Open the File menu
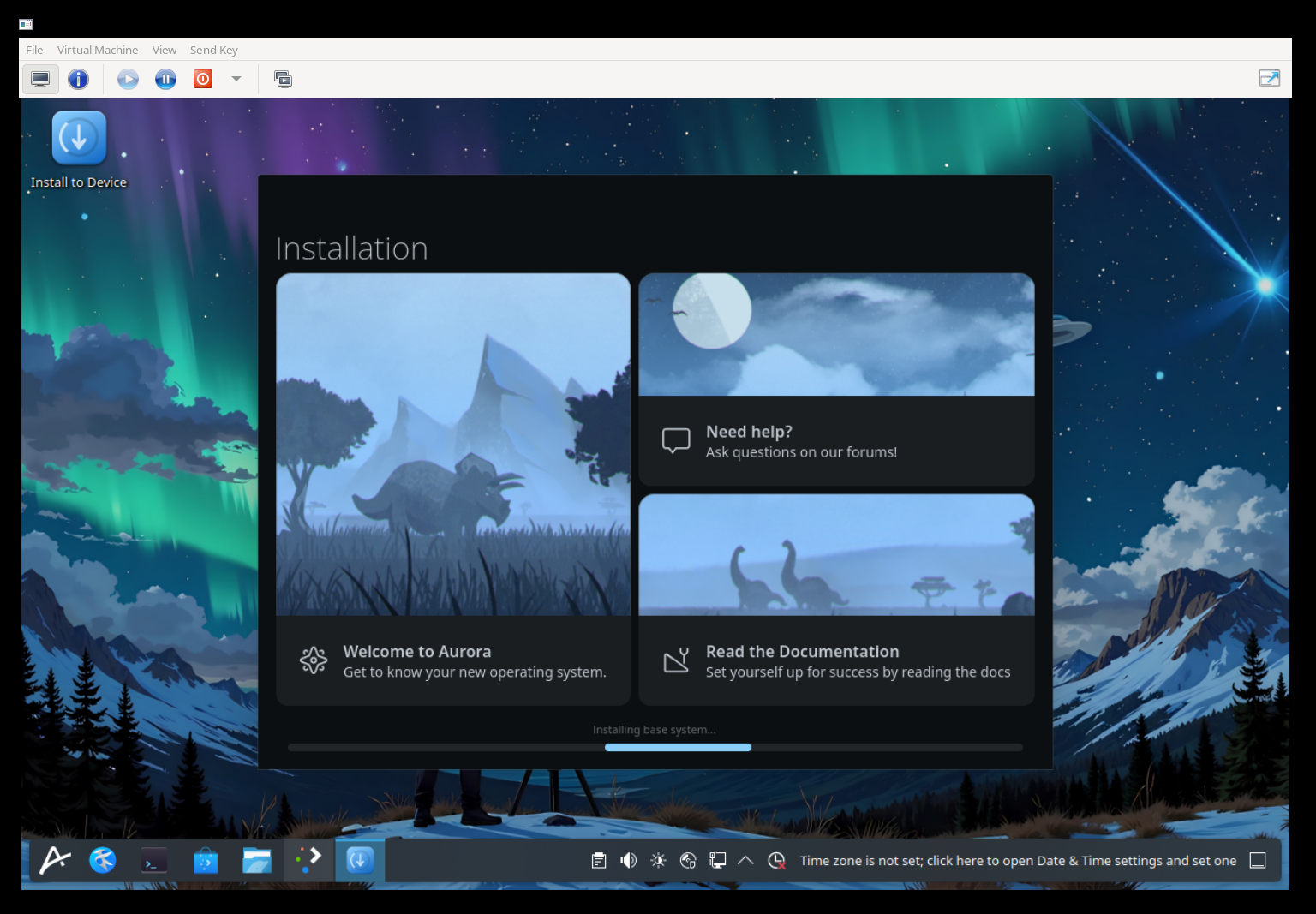The height and width of the screenshot is (914, 1316). (x=34, y=50)
